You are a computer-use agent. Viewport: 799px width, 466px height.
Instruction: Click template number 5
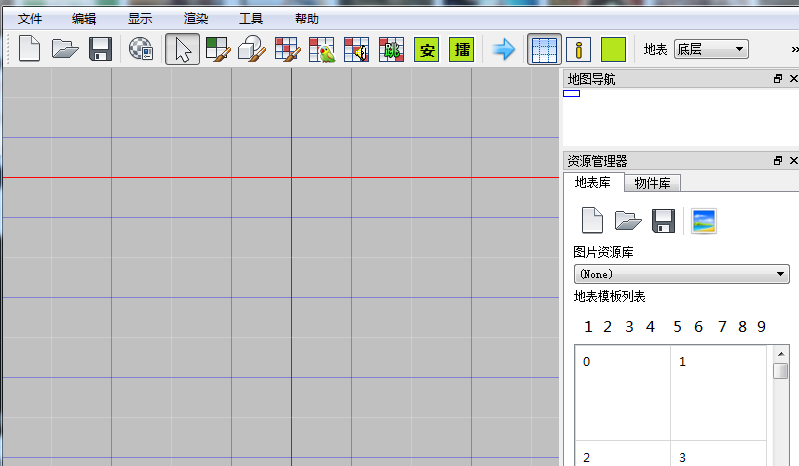click(x=677, y=326)
